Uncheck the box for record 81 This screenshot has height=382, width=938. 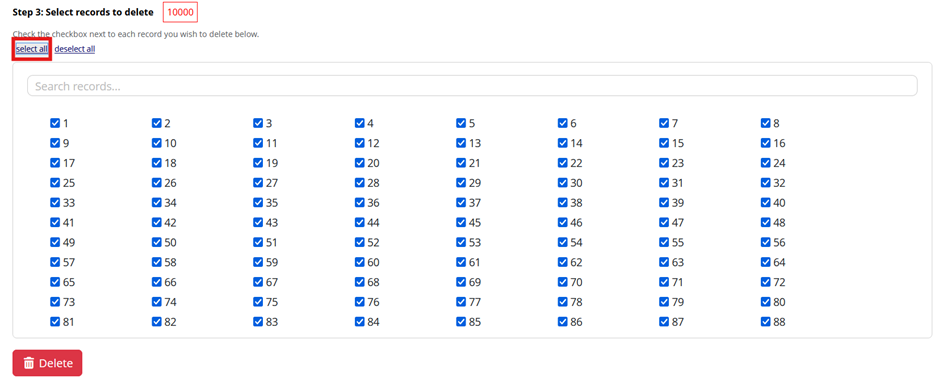click(x=55, y=322)
